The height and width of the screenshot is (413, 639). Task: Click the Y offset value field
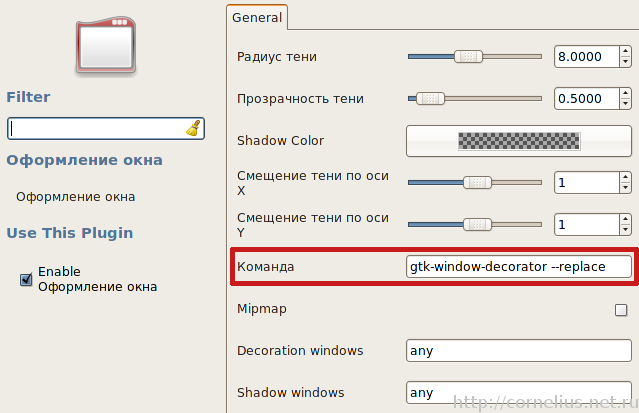point(586,225)
